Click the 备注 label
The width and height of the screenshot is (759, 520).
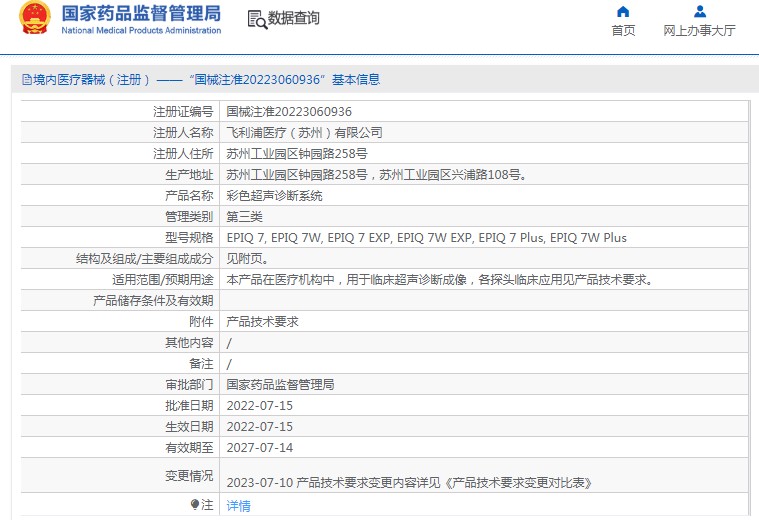201,364
